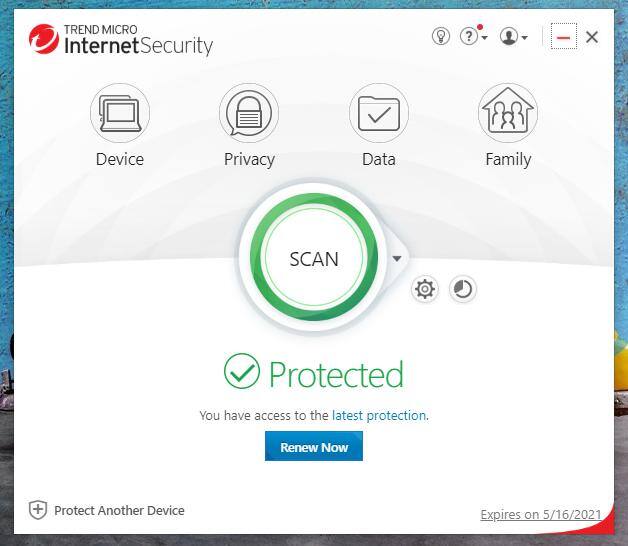
Task: Click the green Protected status checkmark
Action: [x=241, y=373]
